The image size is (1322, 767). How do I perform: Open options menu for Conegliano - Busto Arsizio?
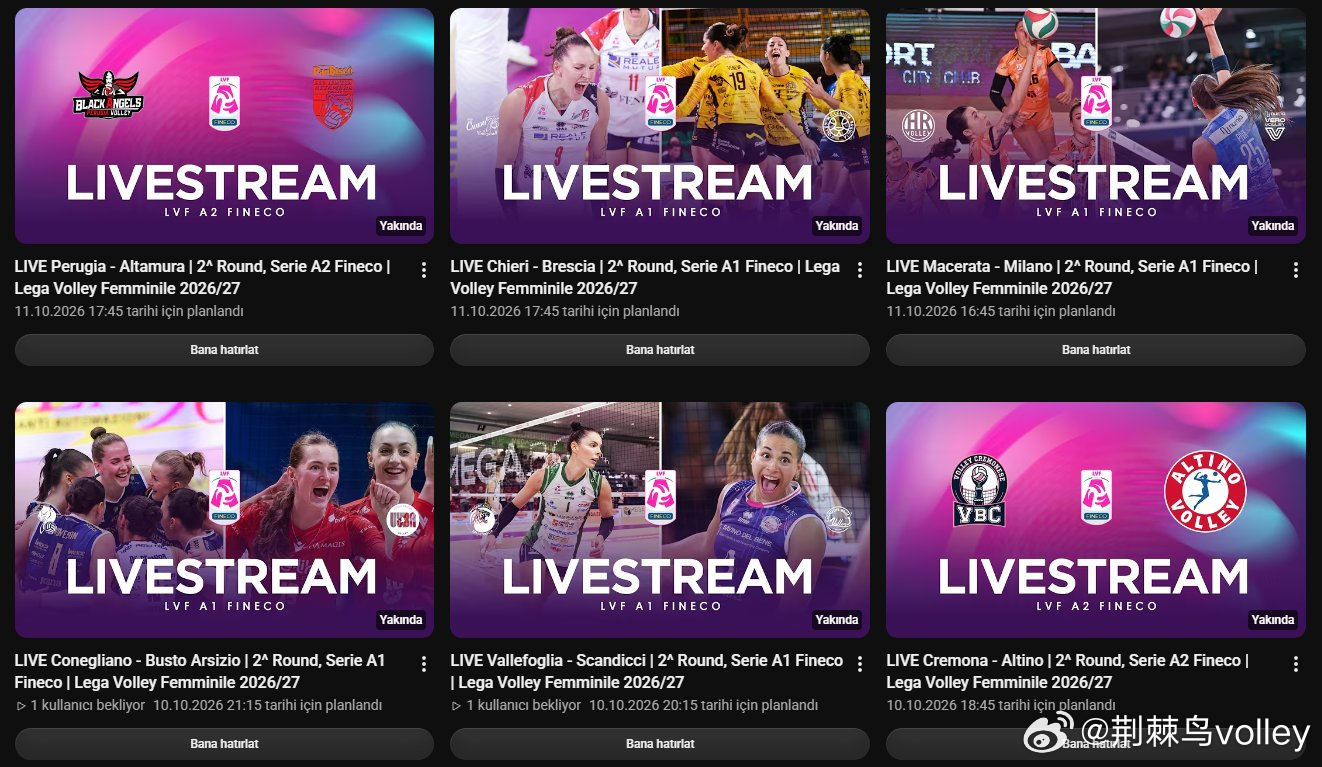tap(424, 664)
